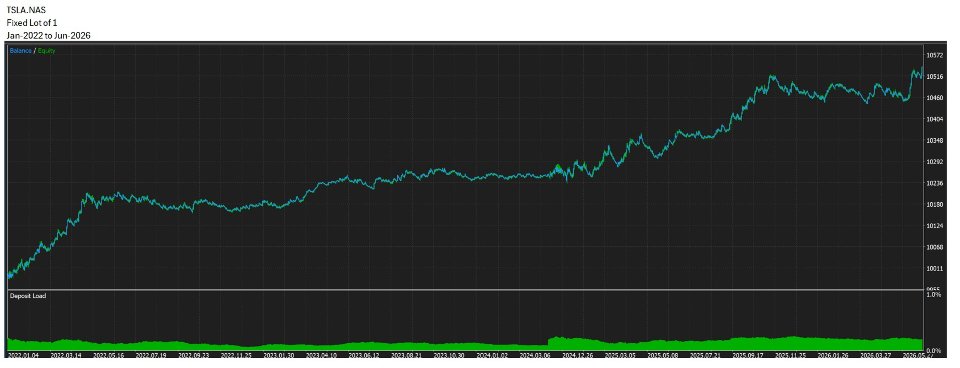The image size is (960, 368).
Task: Click the 10572 value on the price axis
Action: click(934, 55)
